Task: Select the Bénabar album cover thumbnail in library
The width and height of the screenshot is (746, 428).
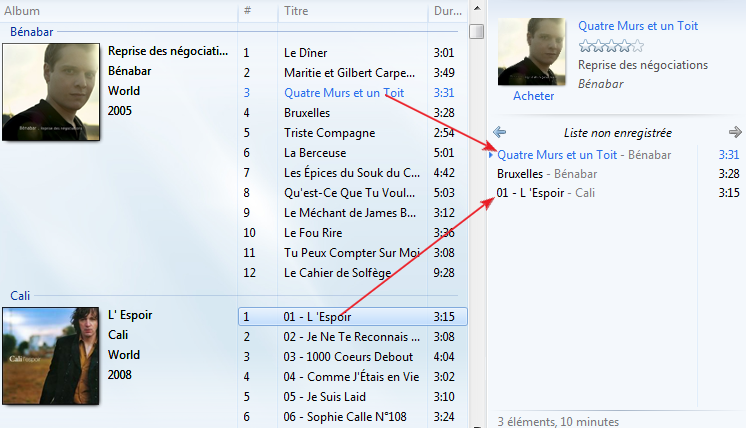Action: pyautogui.click(x=51, y=92)
